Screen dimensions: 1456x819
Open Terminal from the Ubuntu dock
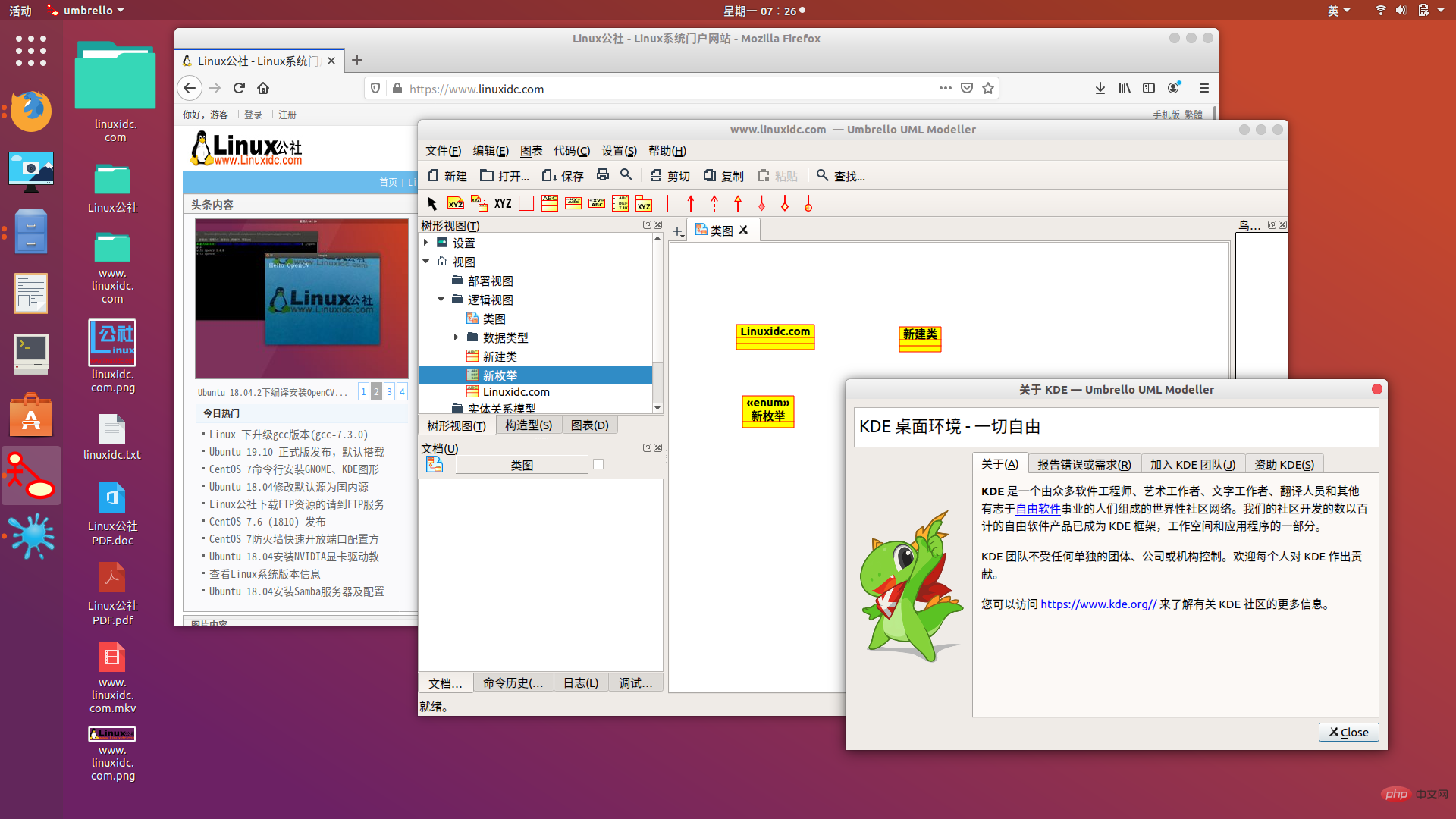(31, 353)
